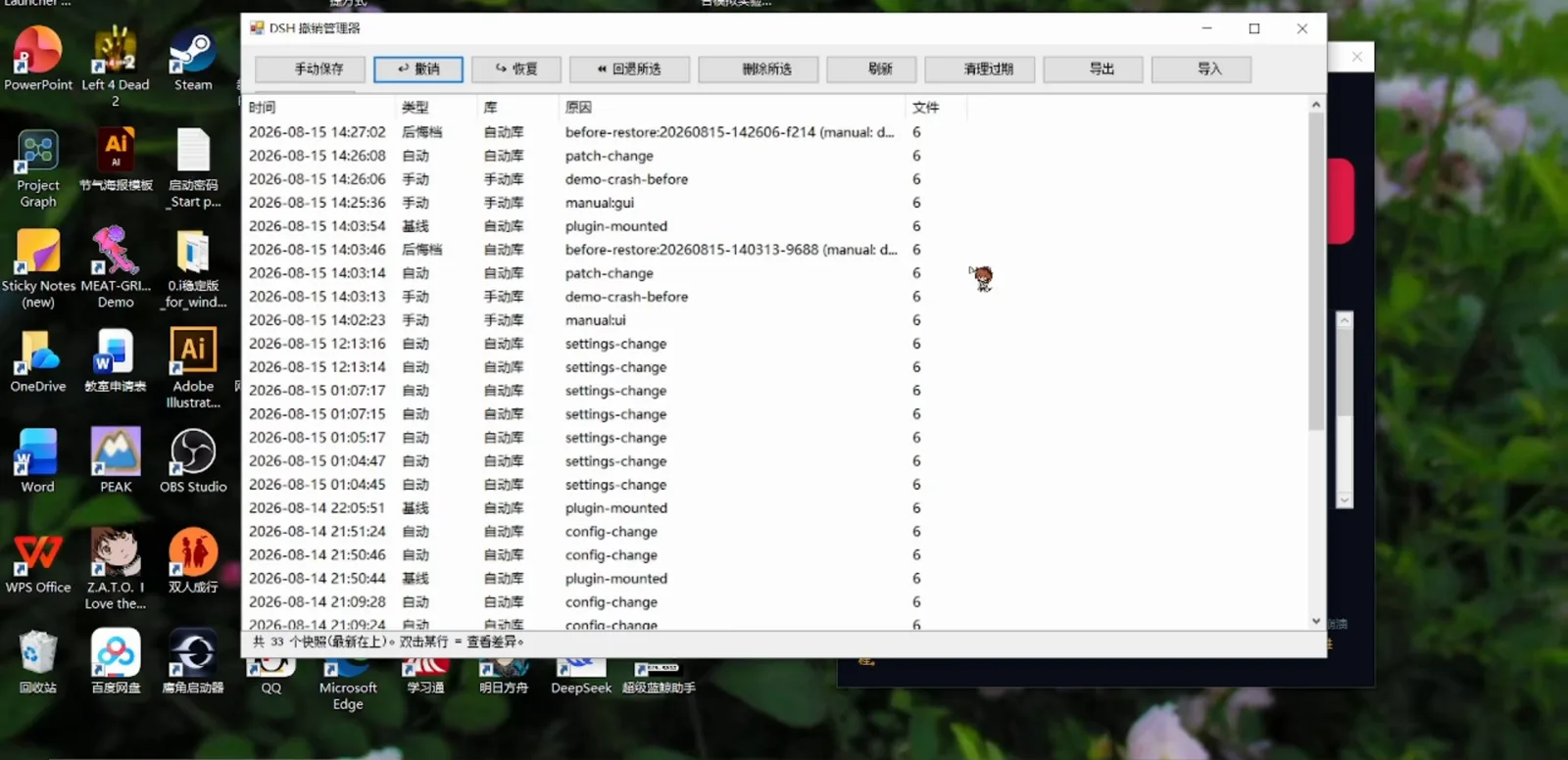Select the 2026-08-15 14:25:36 manual:gui row
The image size is (1568, 760).
pyautogui.click(x=604, y=203)
